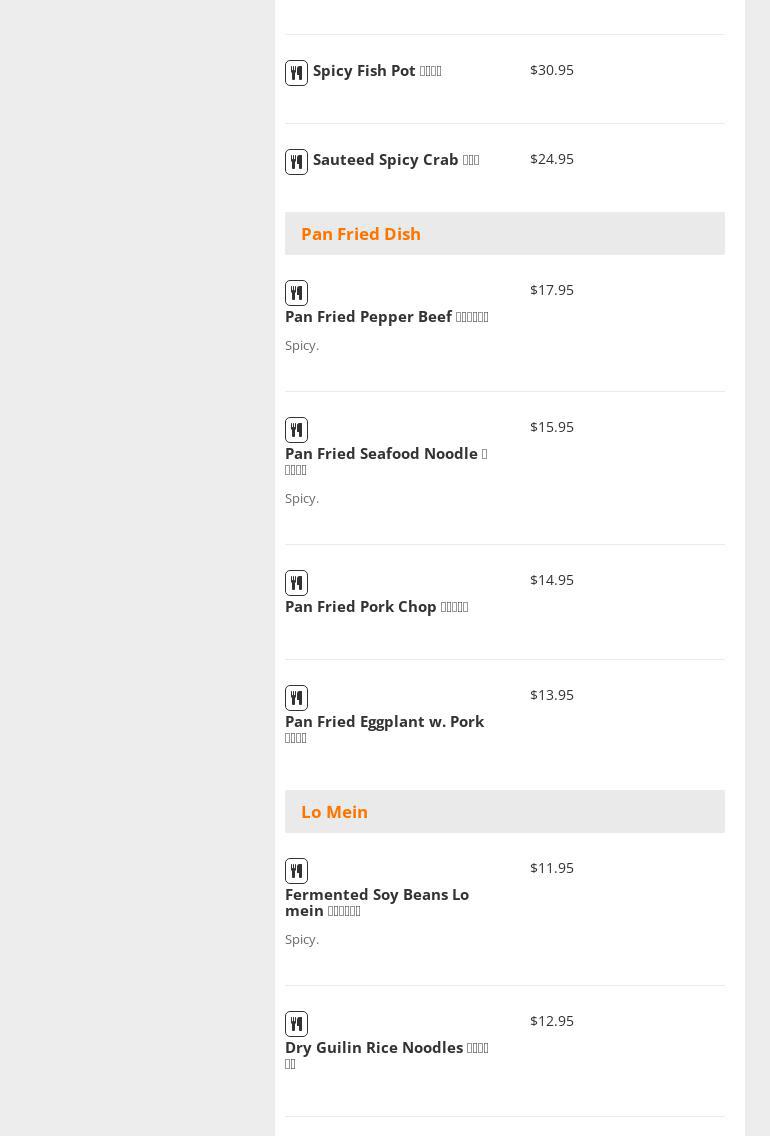The width and height of the screenshot is (770, 1136).
Task: Pick Fermented Soy Beans Lo mein
Action: pos(376,902)
